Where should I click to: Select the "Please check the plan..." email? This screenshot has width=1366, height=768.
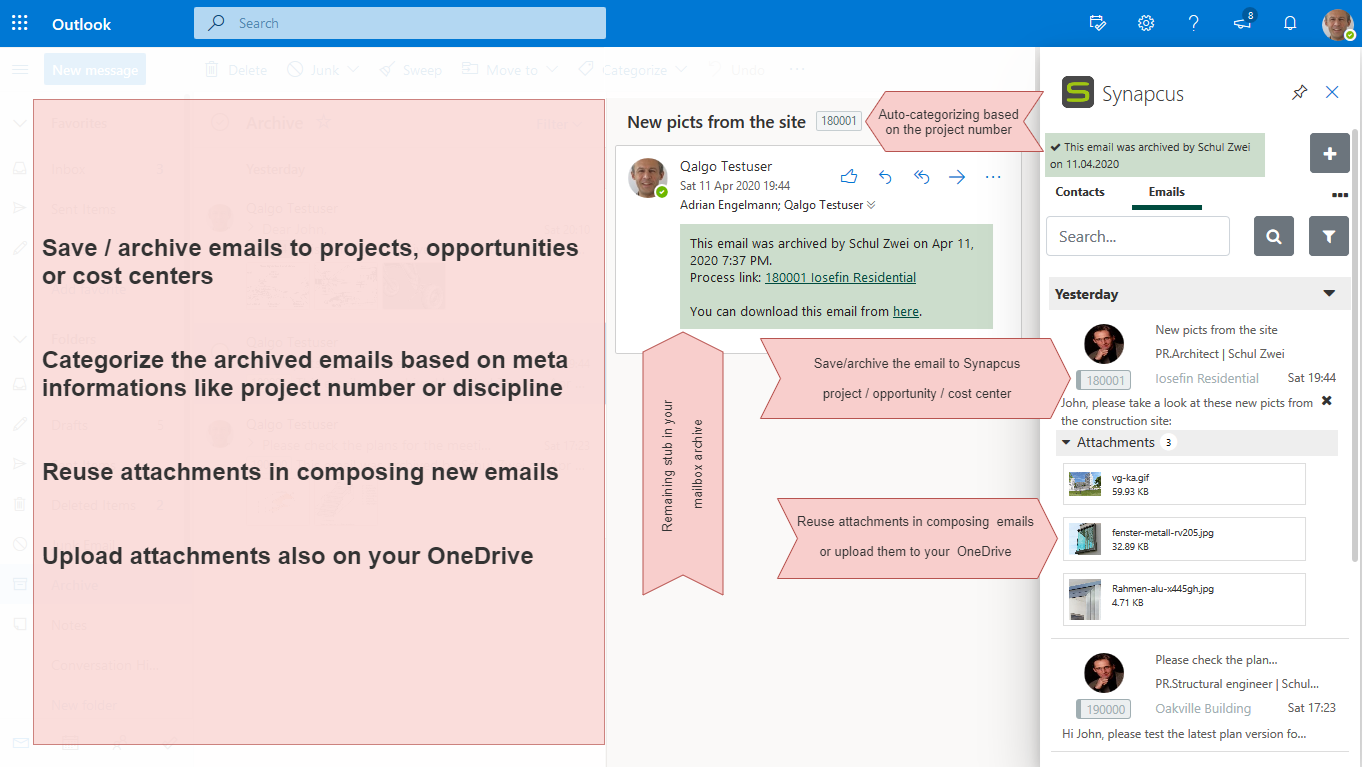pos(1216,660)
